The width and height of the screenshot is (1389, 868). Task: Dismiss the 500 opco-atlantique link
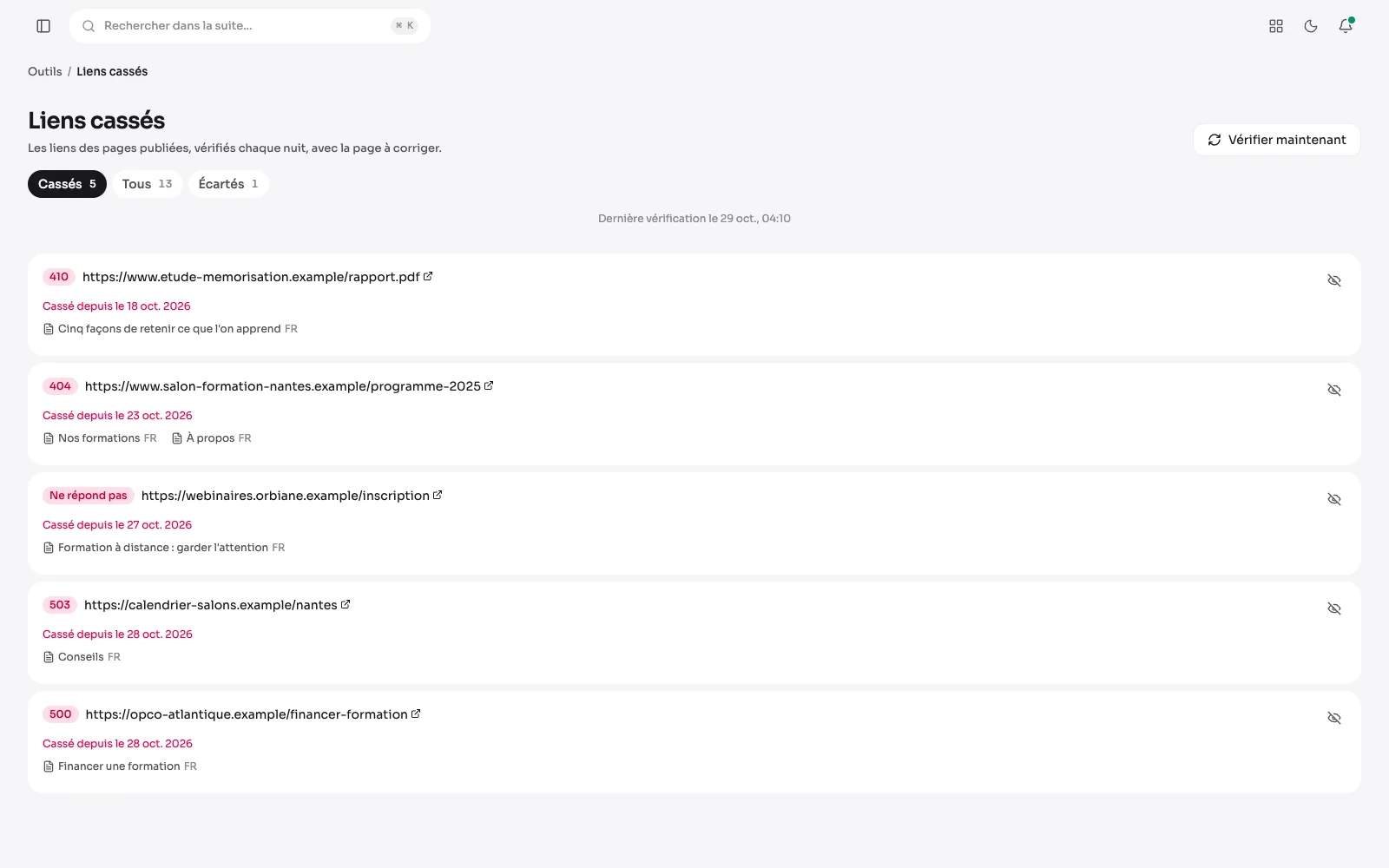(x=1334, y=718)
